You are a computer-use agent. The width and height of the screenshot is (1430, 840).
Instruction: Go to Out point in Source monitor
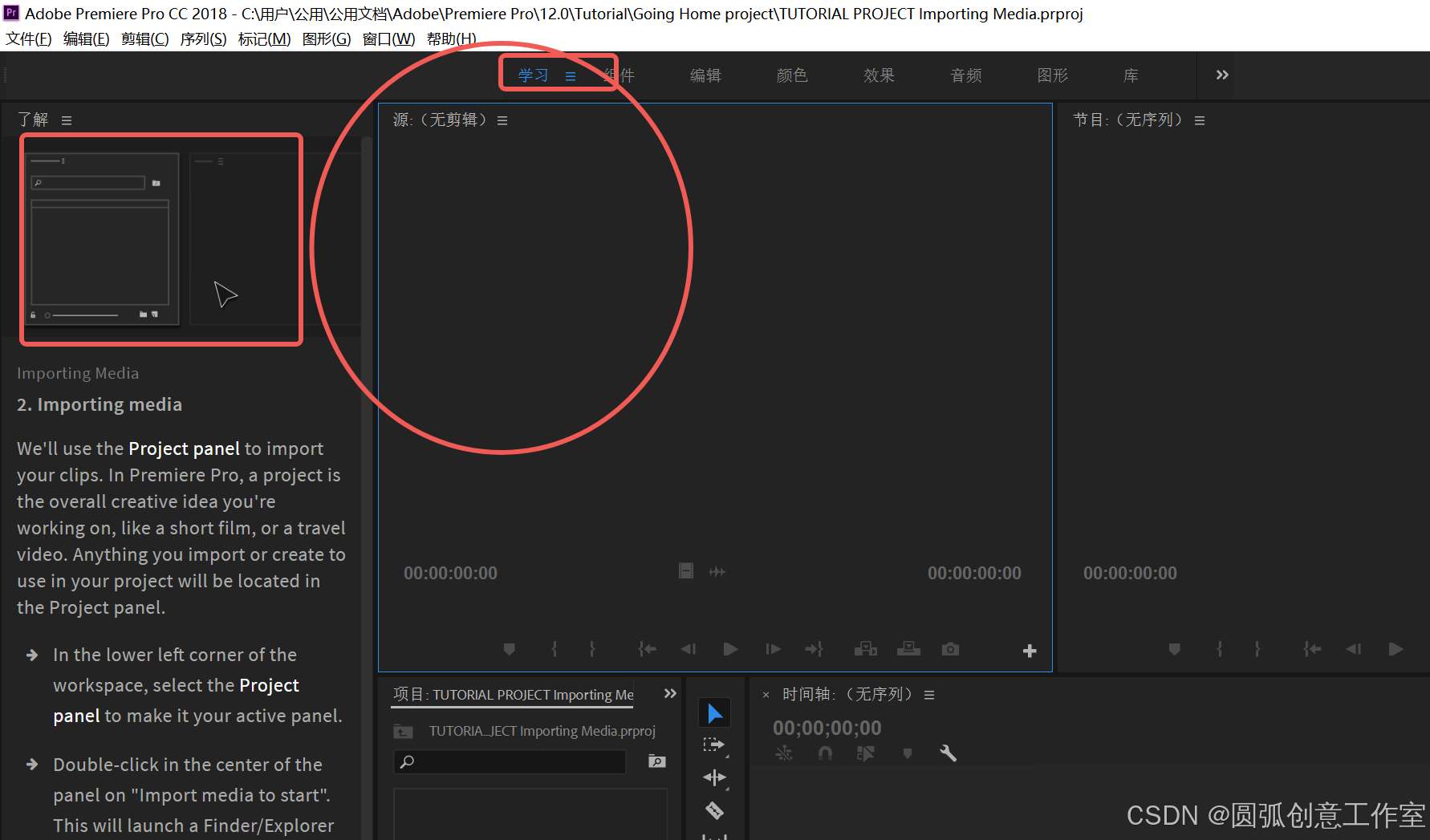click(x=814, y=649)
